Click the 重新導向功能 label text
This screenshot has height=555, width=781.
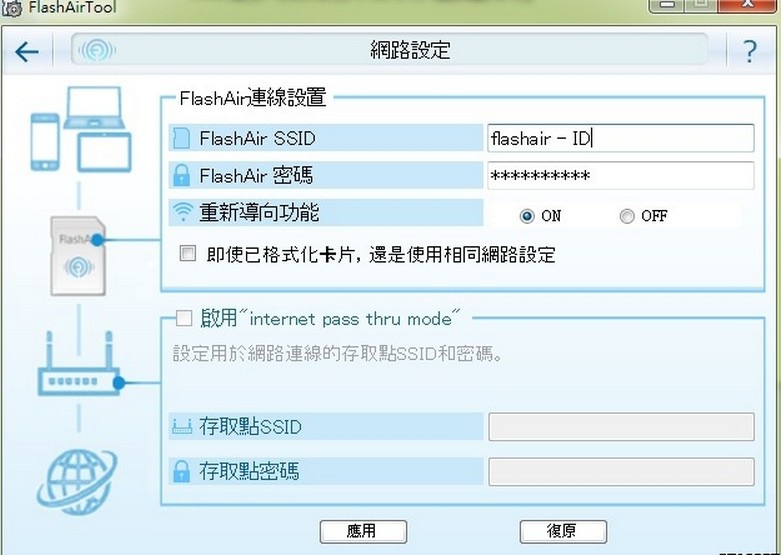pos(259,212)
